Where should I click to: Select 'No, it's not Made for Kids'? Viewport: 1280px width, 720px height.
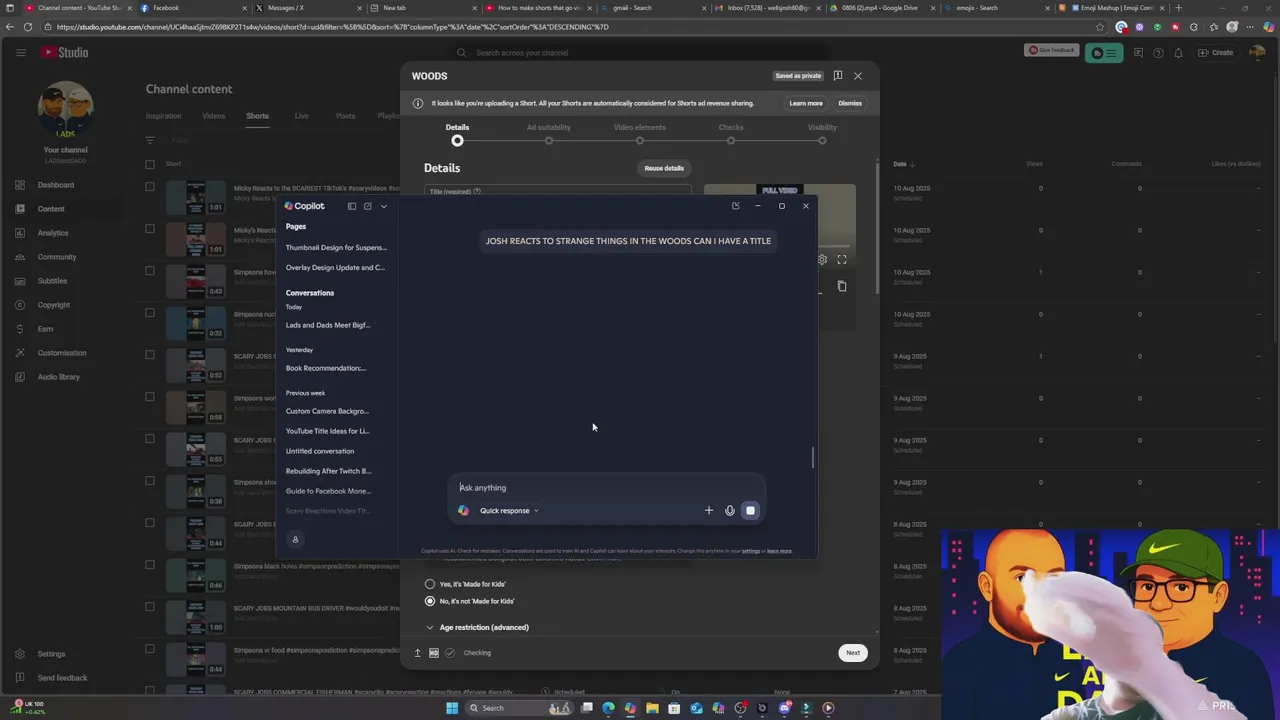430,601
